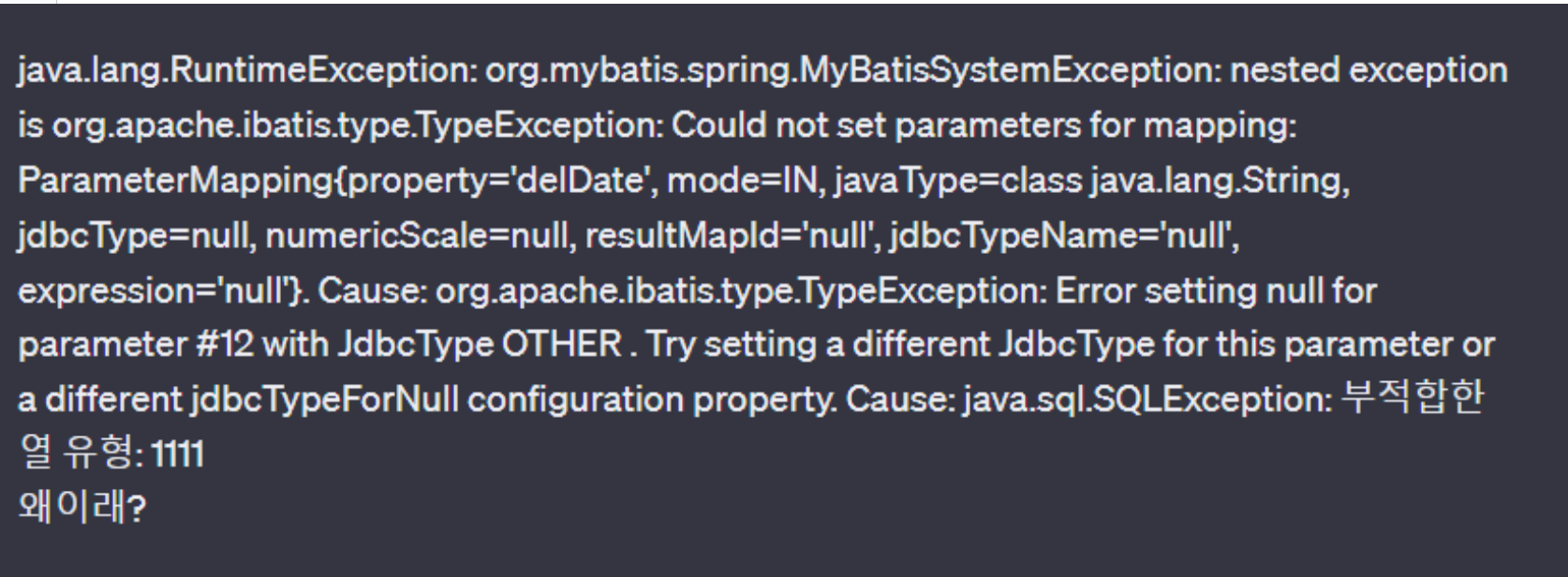Screen dimensions: 1568x577
Task: Click the '열 유형: 1111' error code text
Action: pos(111,454)
